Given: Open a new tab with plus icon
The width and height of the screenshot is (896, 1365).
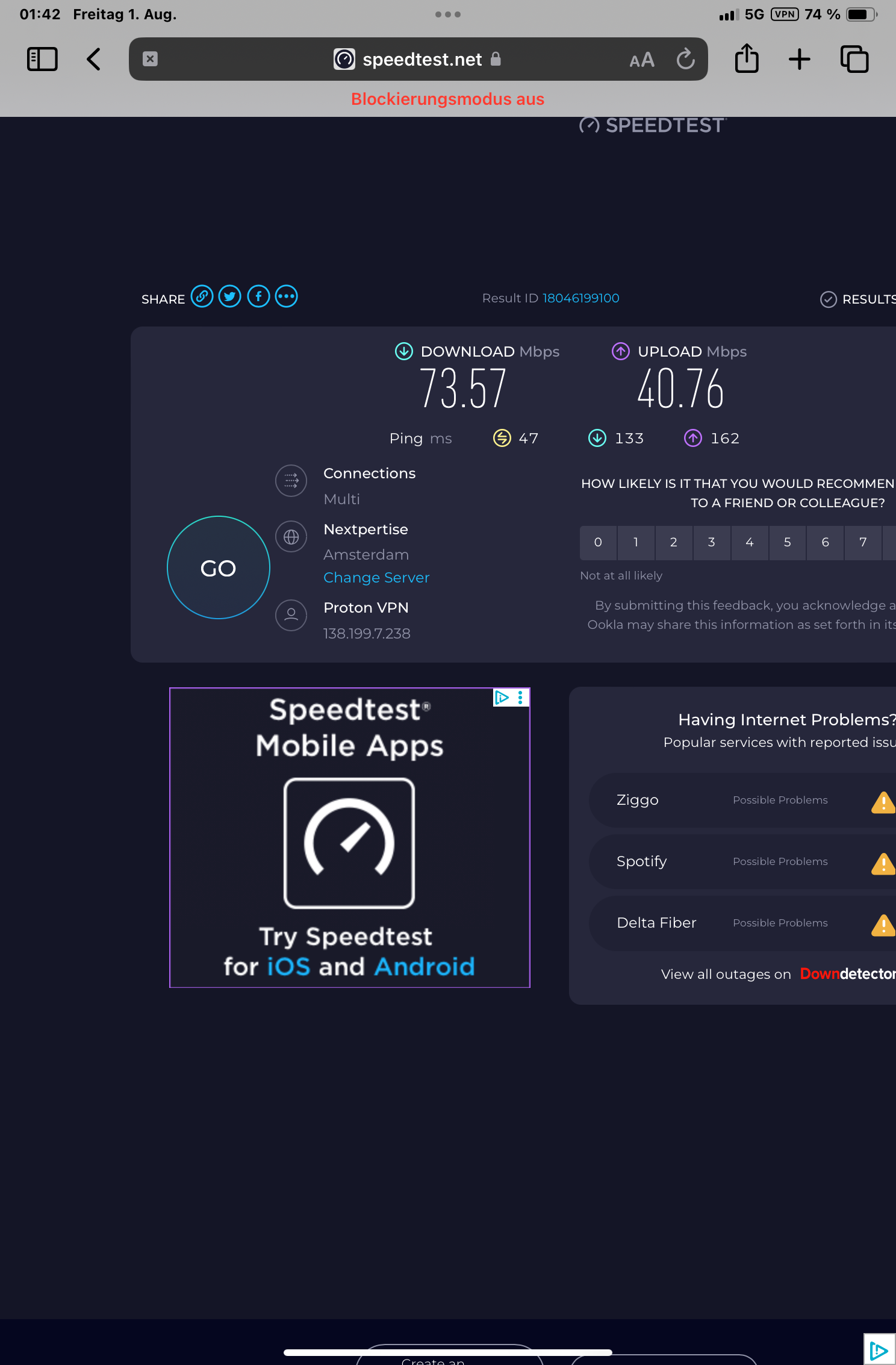Looking at the screenshot, I should [800, 59].
